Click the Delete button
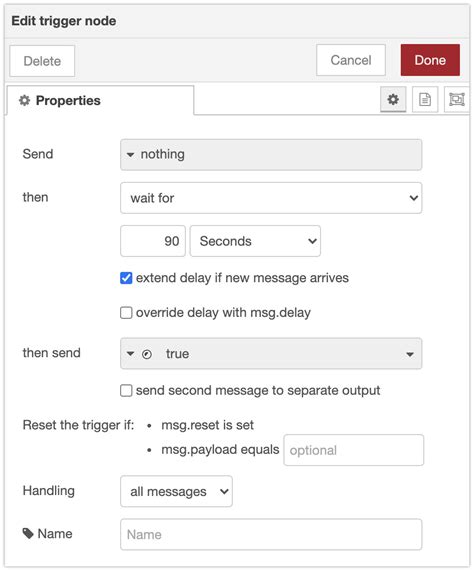Screen dimensions: 474x571 tap(42, 61)
